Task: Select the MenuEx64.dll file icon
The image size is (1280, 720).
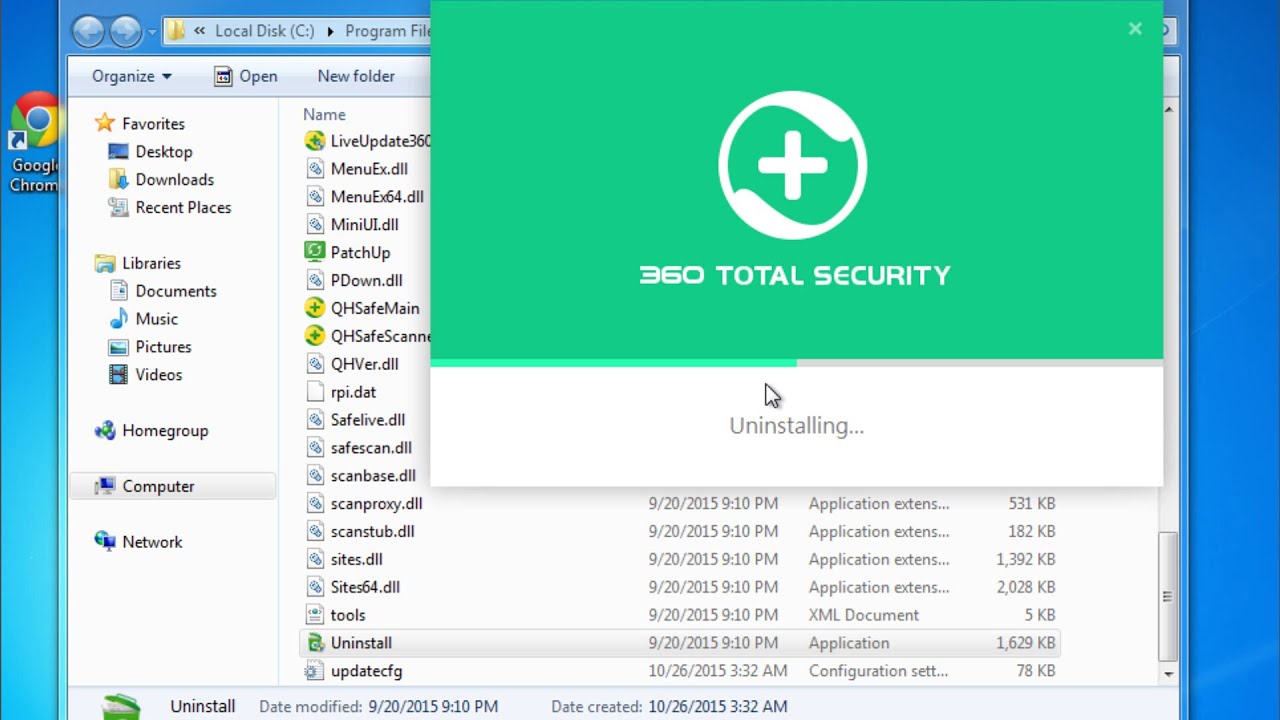Action: tap(315, 197)
